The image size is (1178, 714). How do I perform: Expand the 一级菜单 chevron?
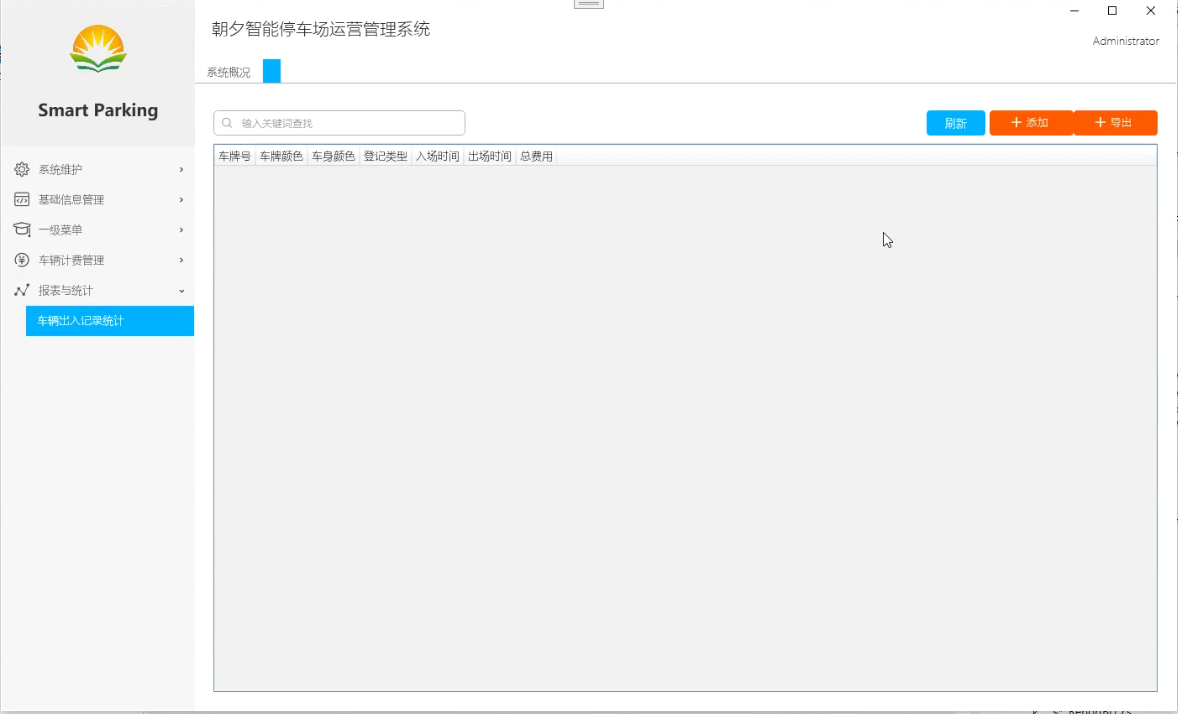[x=181, y=230]
